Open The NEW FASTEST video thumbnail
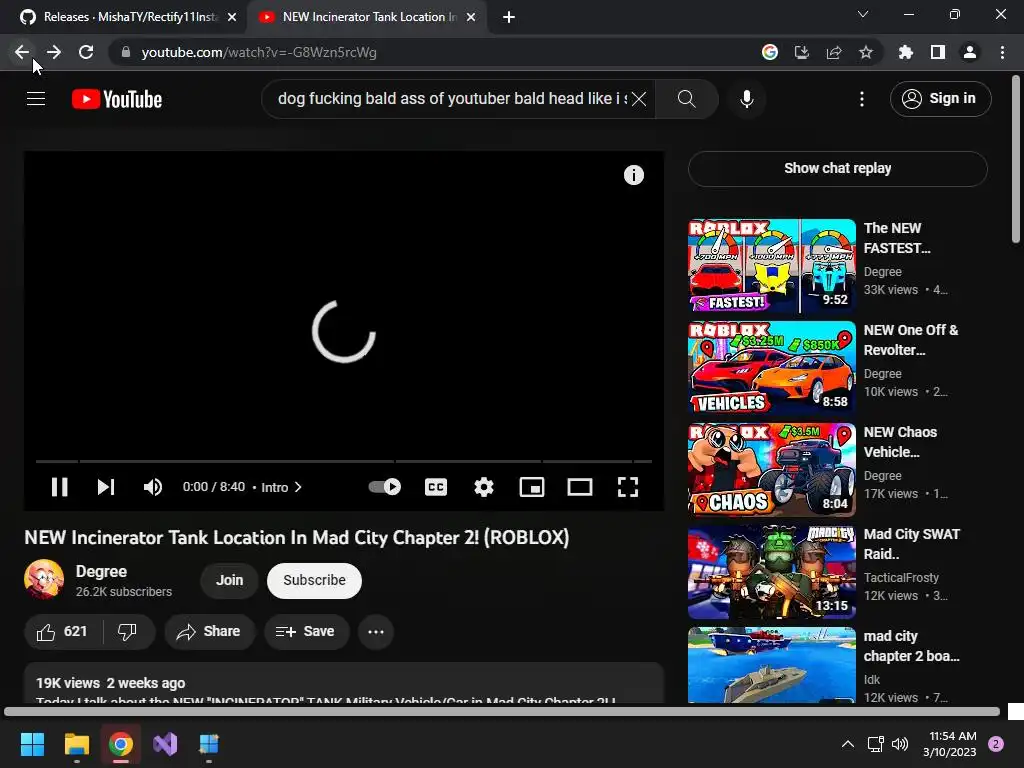The height and width of the screenshot is (768, 1024). point(772,266)
